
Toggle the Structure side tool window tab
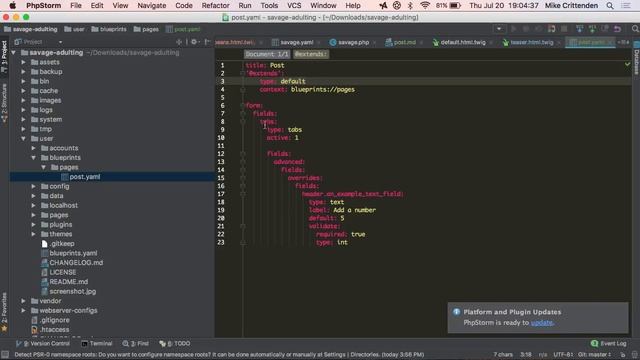click(x=4, y=102)
